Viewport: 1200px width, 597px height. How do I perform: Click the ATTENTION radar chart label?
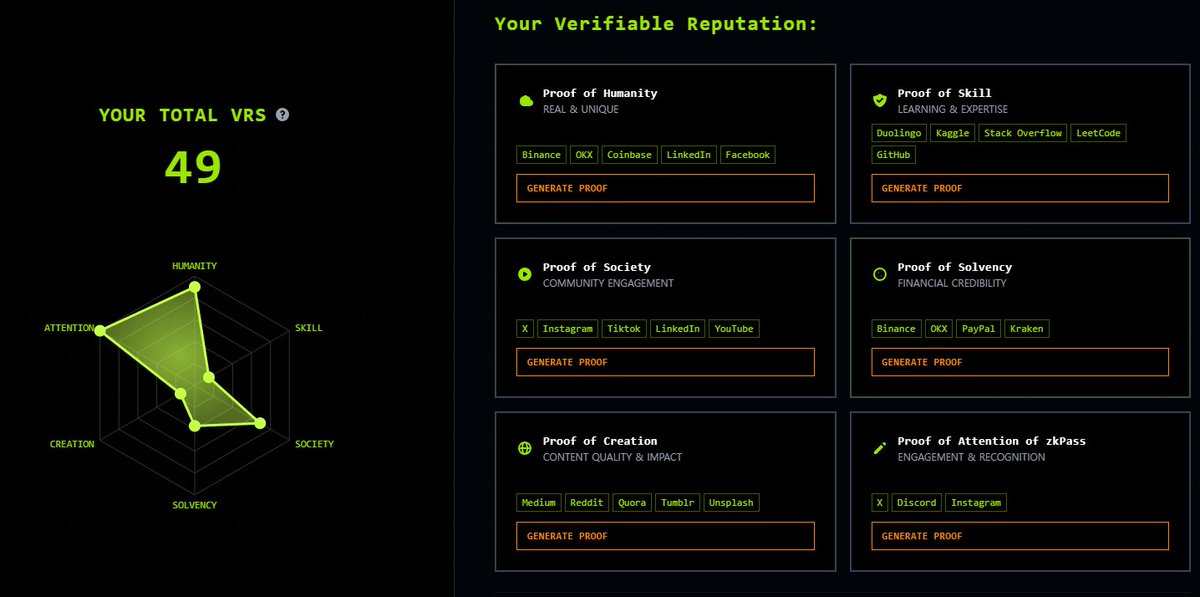69,328
